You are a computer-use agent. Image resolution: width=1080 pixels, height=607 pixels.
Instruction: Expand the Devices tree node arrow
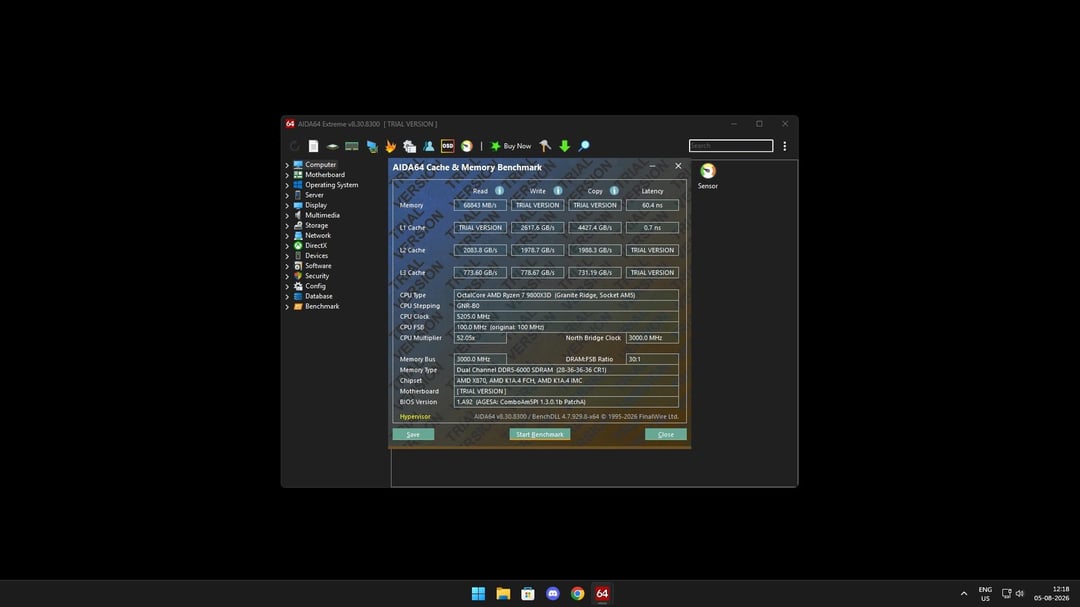[287, 256]
